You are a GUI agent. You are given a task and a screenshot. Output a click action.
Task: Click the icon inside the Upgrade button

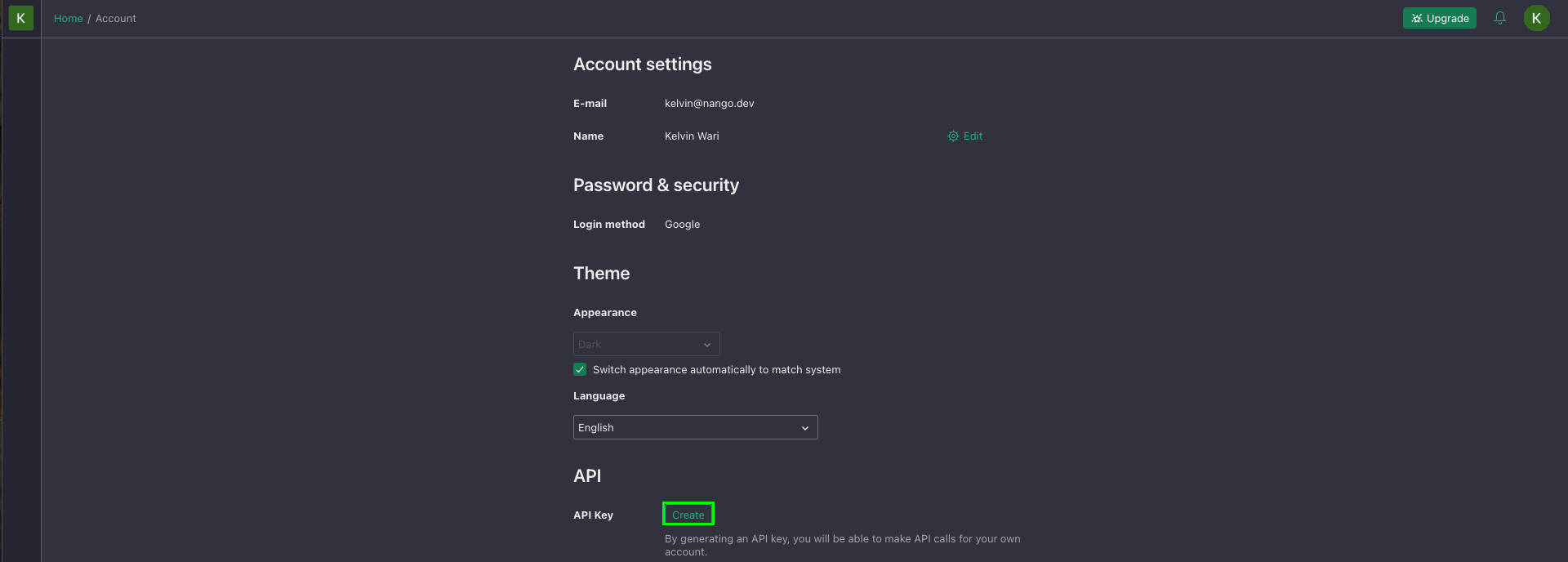1417,18
